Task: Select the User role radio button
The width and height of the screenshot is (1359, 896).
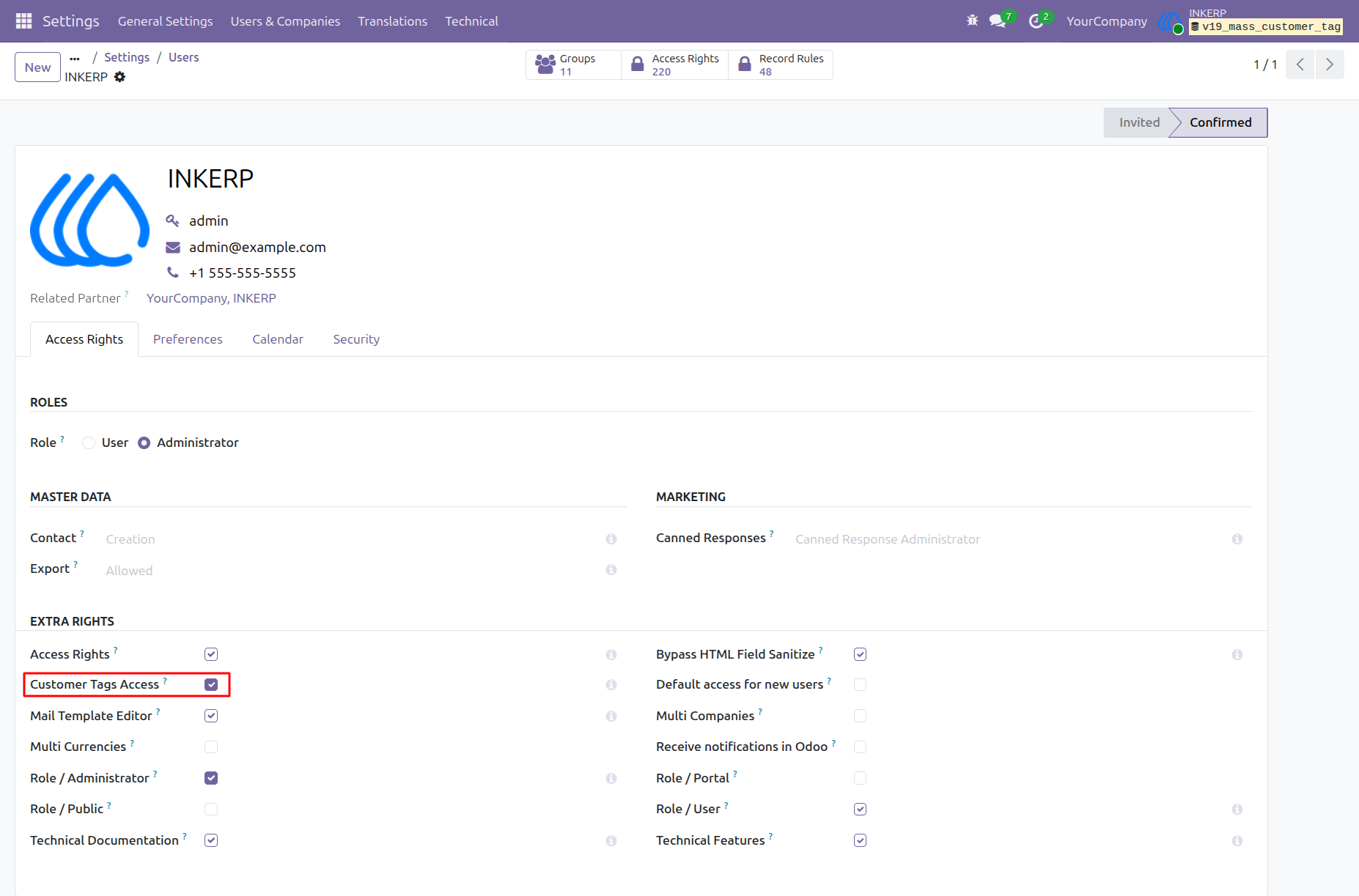Action: [89, 443]
